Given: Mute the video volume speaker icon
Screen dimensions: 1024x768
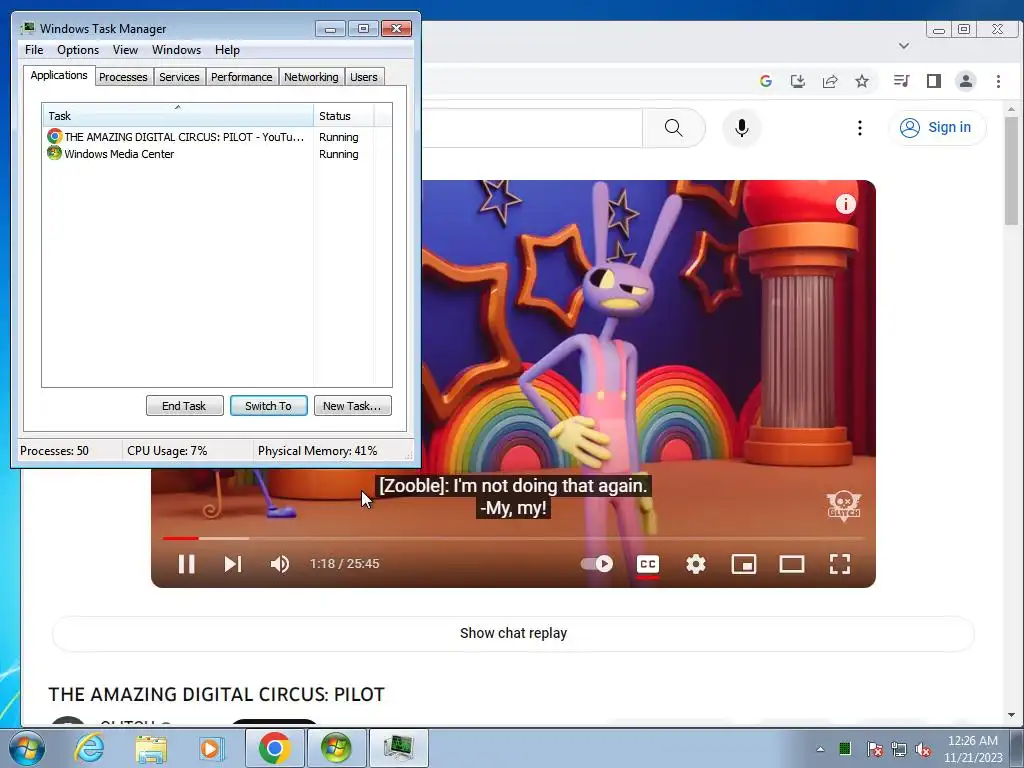Looking at the screenshot, I should 280,564.
